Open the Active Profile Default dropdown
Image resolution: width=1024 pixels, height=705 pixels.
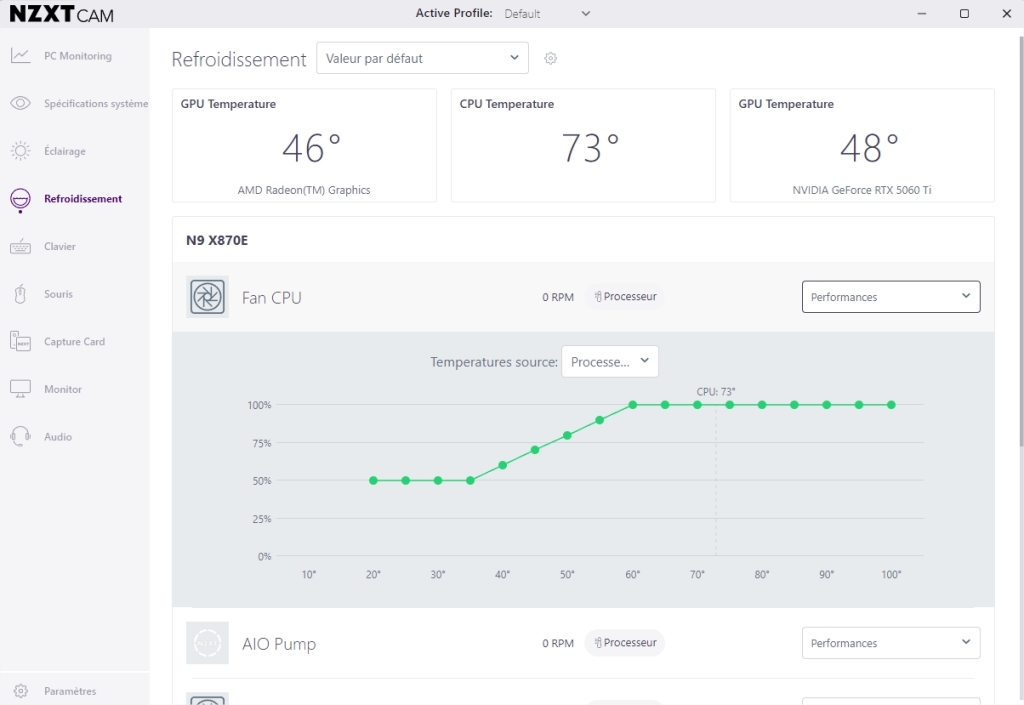tap(547, 14)
